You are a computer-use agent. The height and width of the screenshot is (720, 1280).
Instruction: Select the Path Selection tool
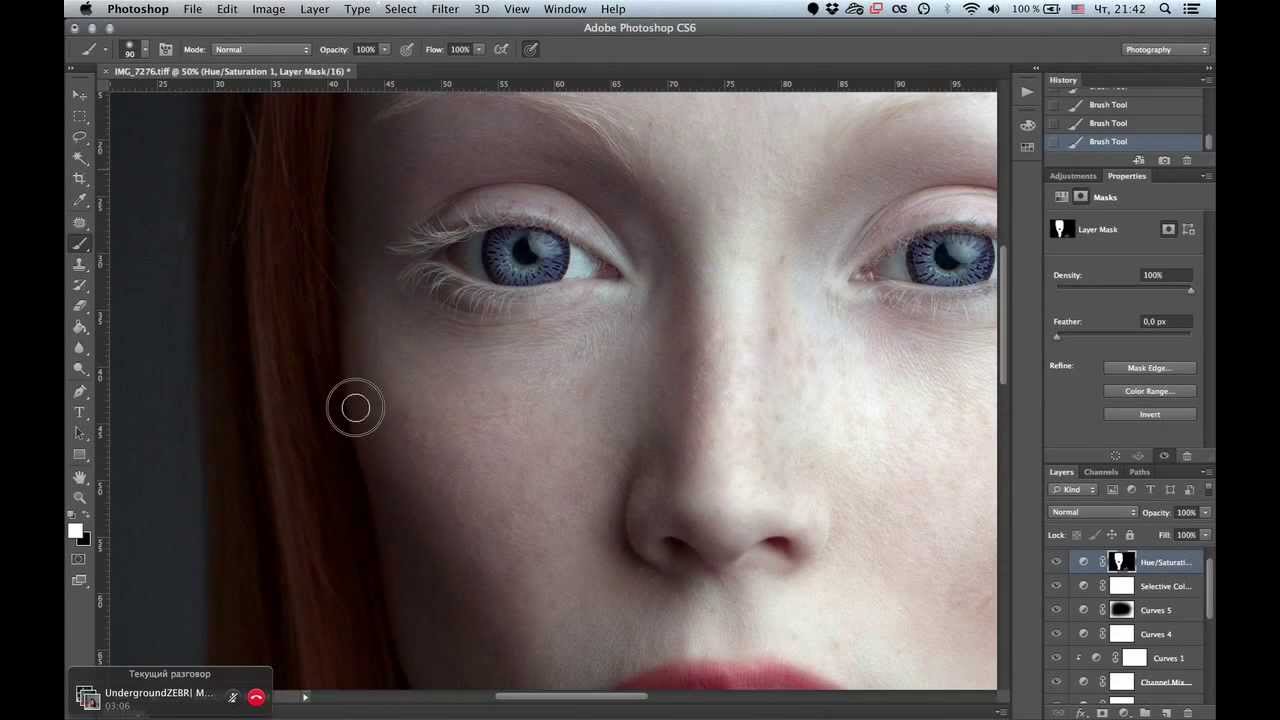coord(80,433)
